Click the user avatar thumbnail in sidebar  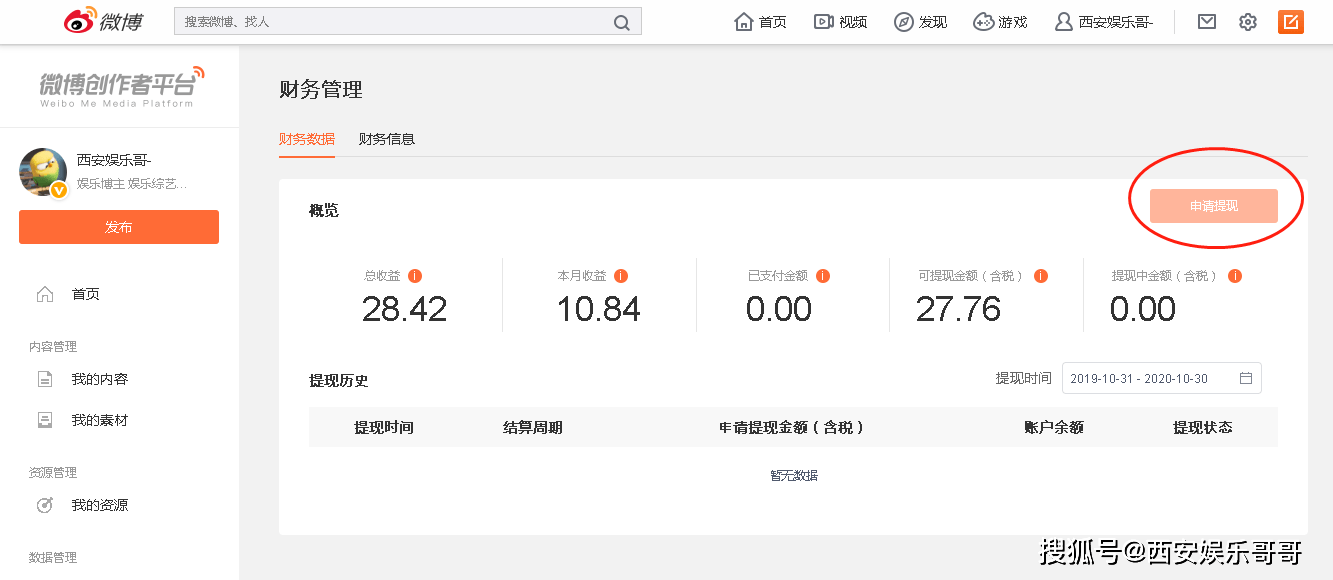click(43, 172)
